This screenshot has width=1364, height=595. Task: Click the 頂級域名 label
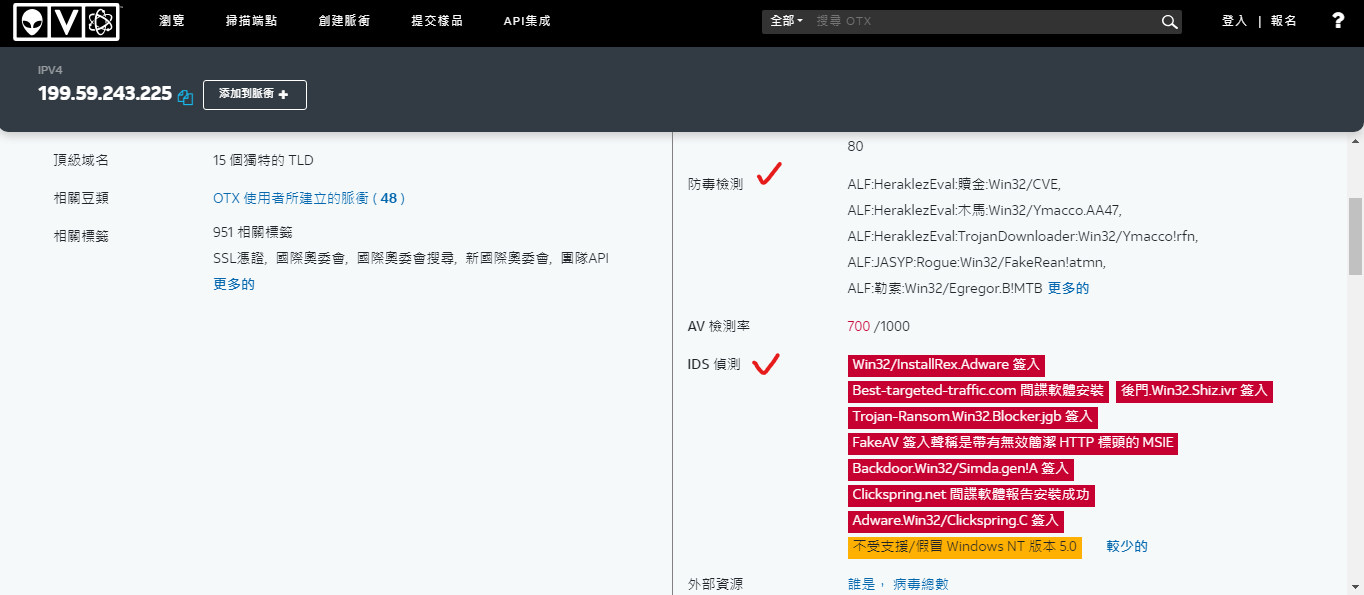(81, 160)
